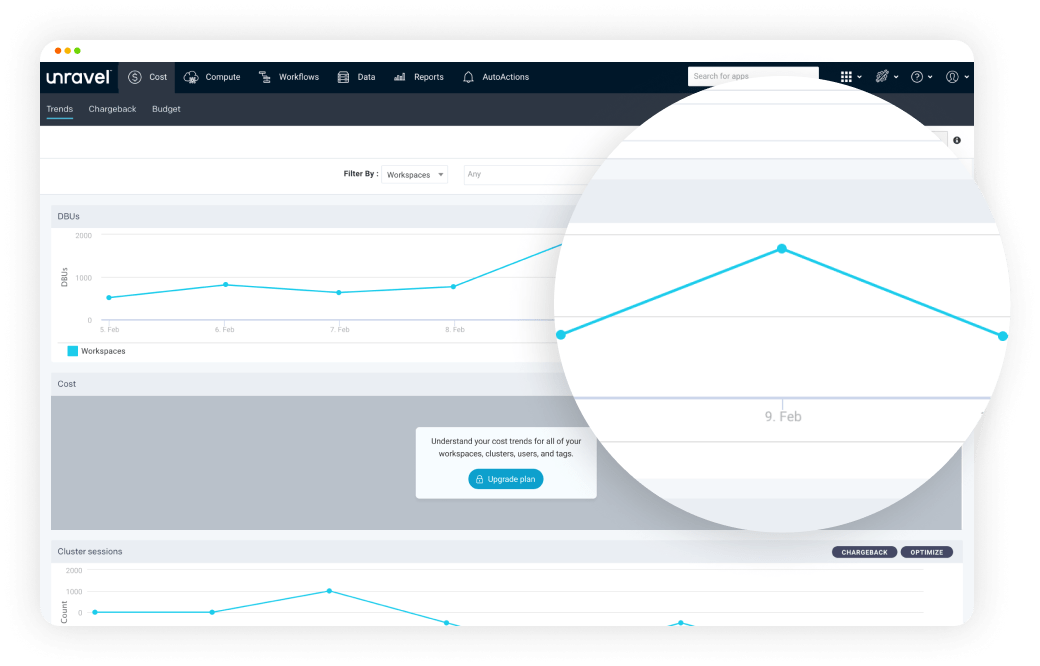Click the lock icon on Upgrade plan

tap(480, 479)
